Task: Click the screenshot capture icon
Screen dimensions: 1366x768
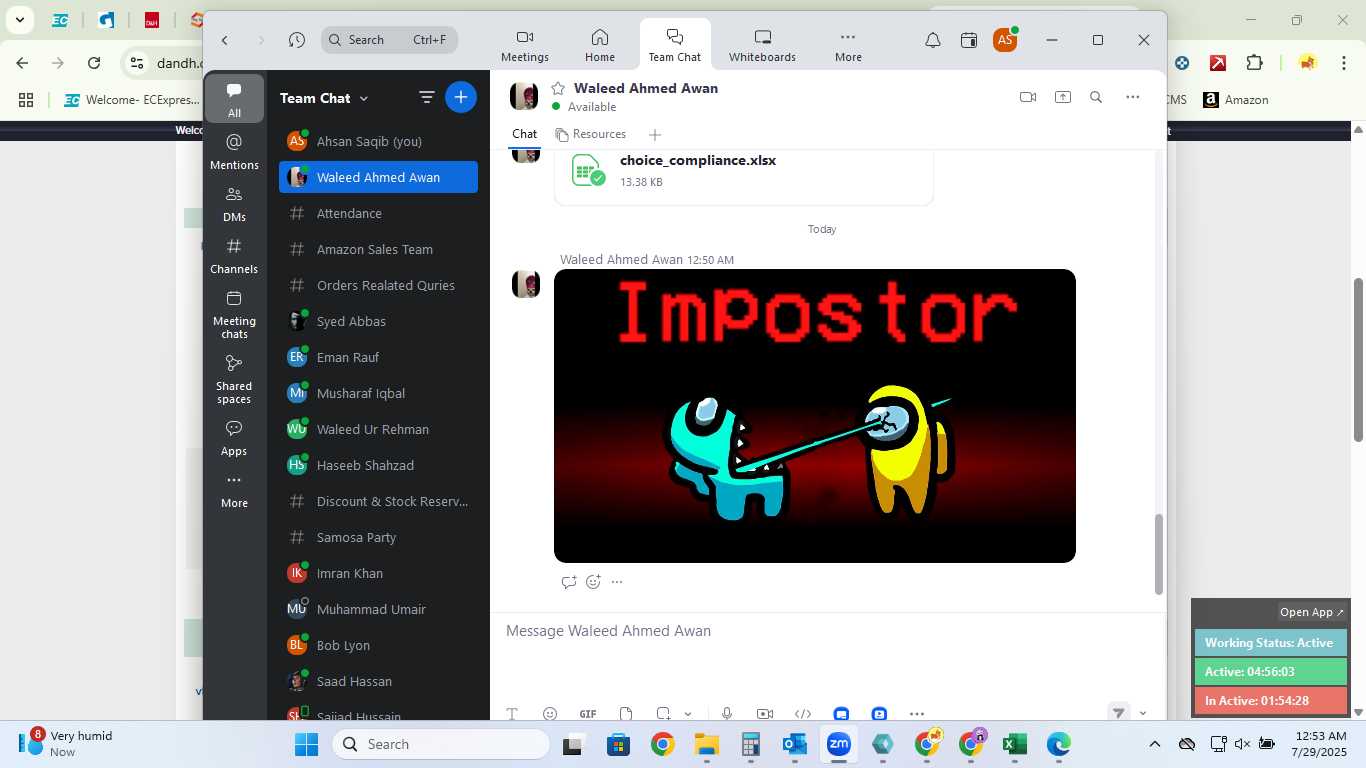Action: (663, 714)
